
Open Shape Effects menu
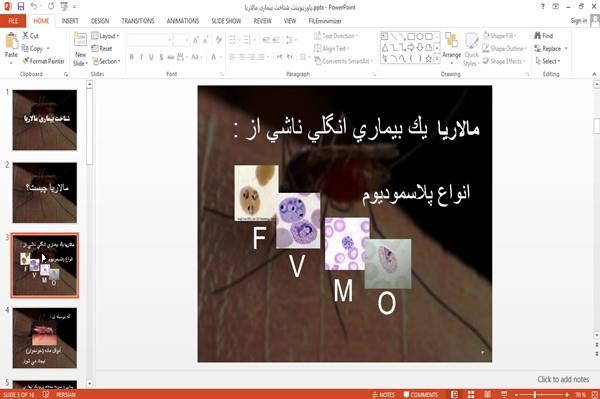click(503, 61)
